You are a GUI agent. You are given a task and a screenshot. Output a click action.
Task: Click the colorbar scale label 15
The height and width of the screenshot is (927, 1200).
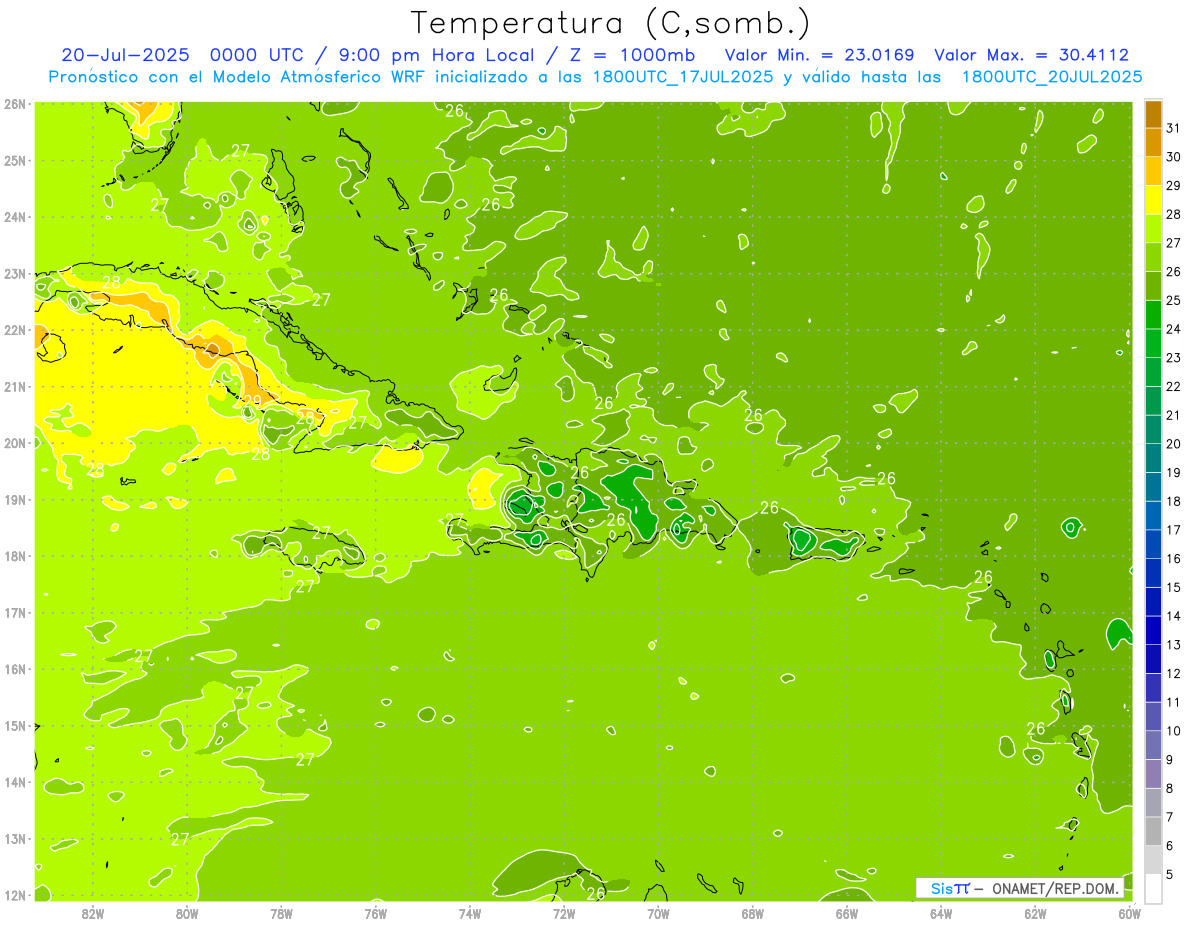tap(1173, 586)
